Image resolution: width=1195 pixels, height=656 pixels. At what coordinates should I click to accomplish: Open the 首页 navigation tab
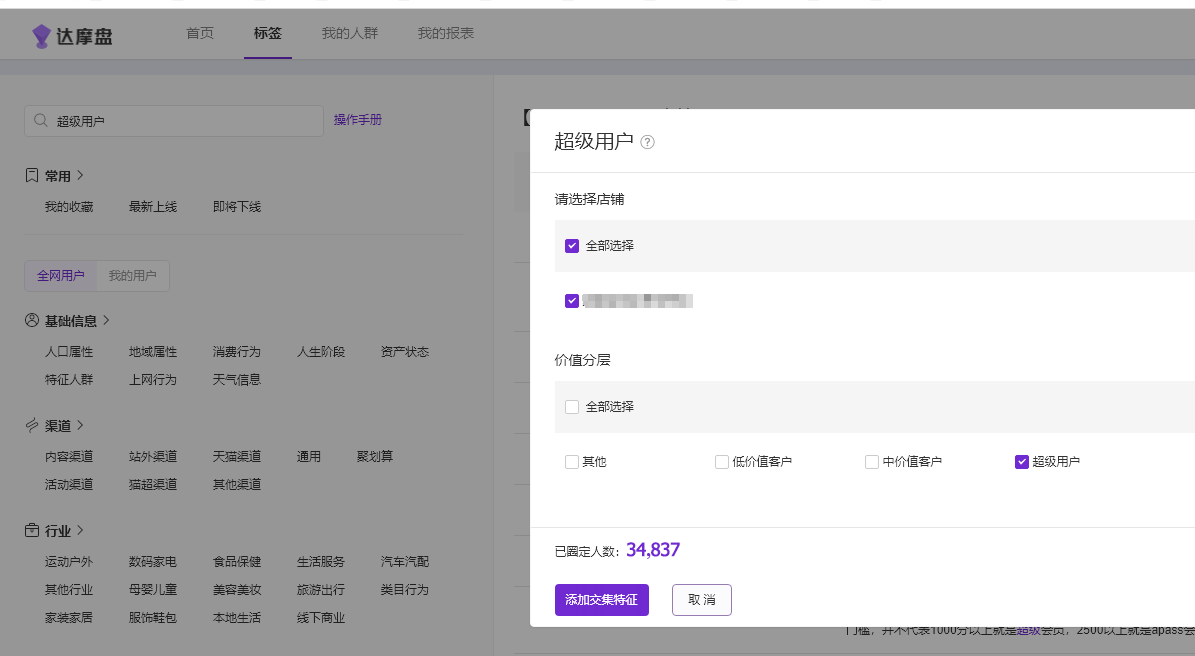200,33
